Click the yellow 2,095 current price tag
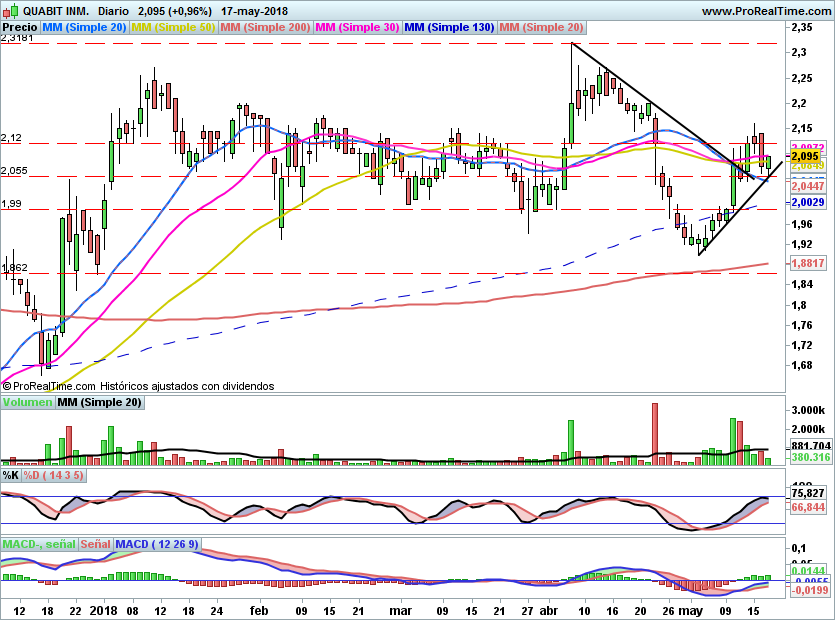Viewport: 835px width, 620px height. [805, 157]
